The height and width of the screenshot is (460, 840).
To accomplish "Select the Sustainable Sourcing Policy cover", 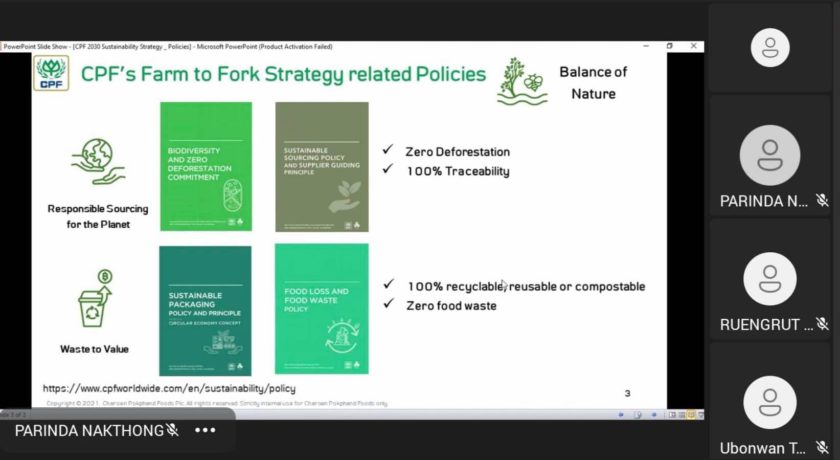I will click(321, 166).
